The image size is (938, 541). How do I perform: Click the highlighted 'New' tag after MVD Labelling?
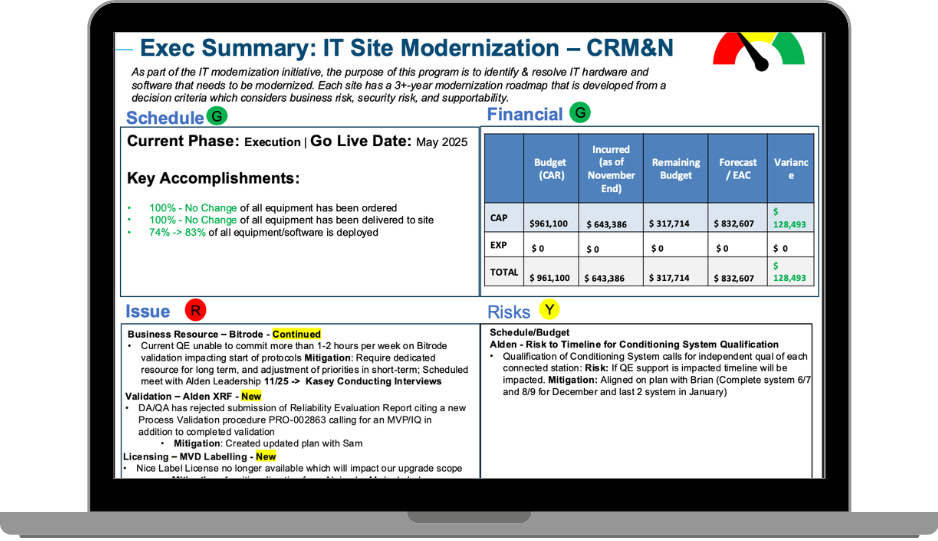[266, 457]
